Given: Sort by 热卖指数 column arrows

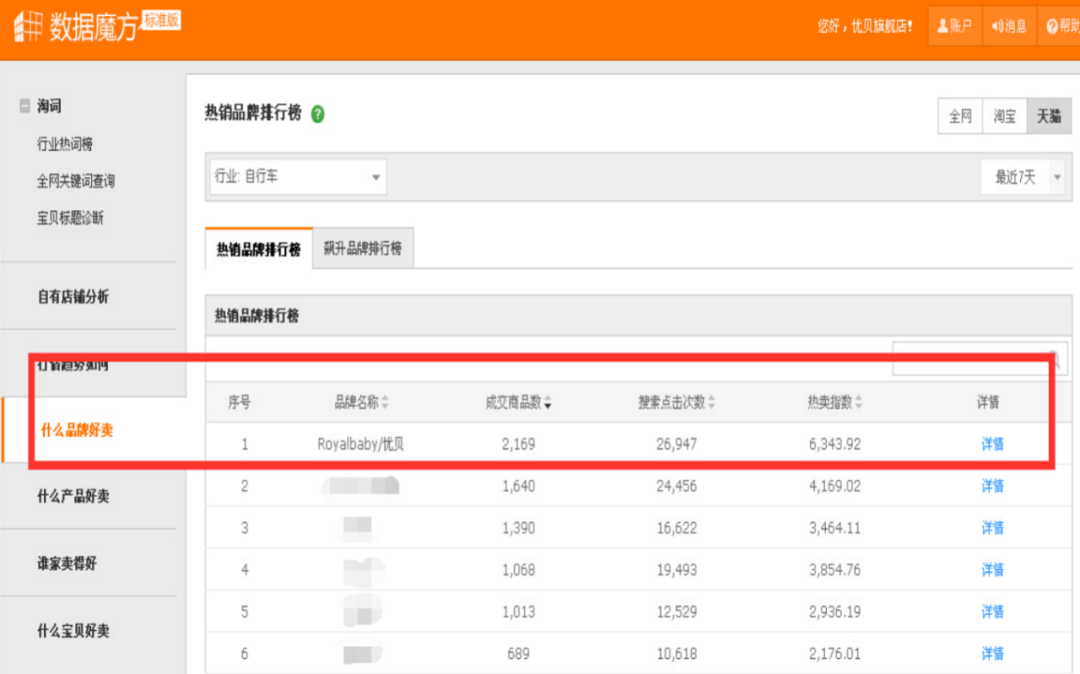Looking at the screenshot, I should tap(859, 402).
